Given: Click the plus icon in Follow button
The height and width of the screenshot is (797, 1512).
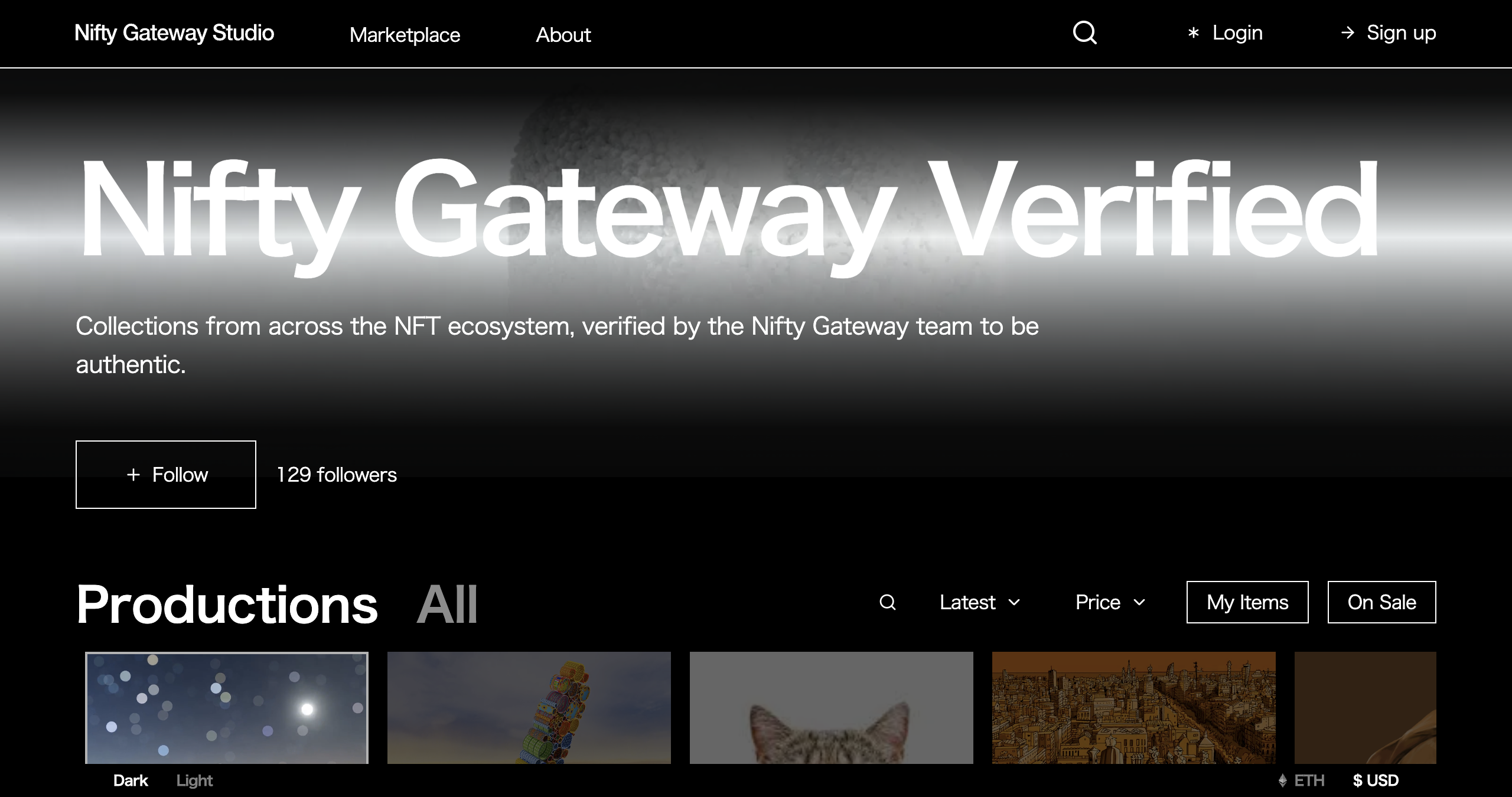Looking at the screenshot, I should pos(133,475).
